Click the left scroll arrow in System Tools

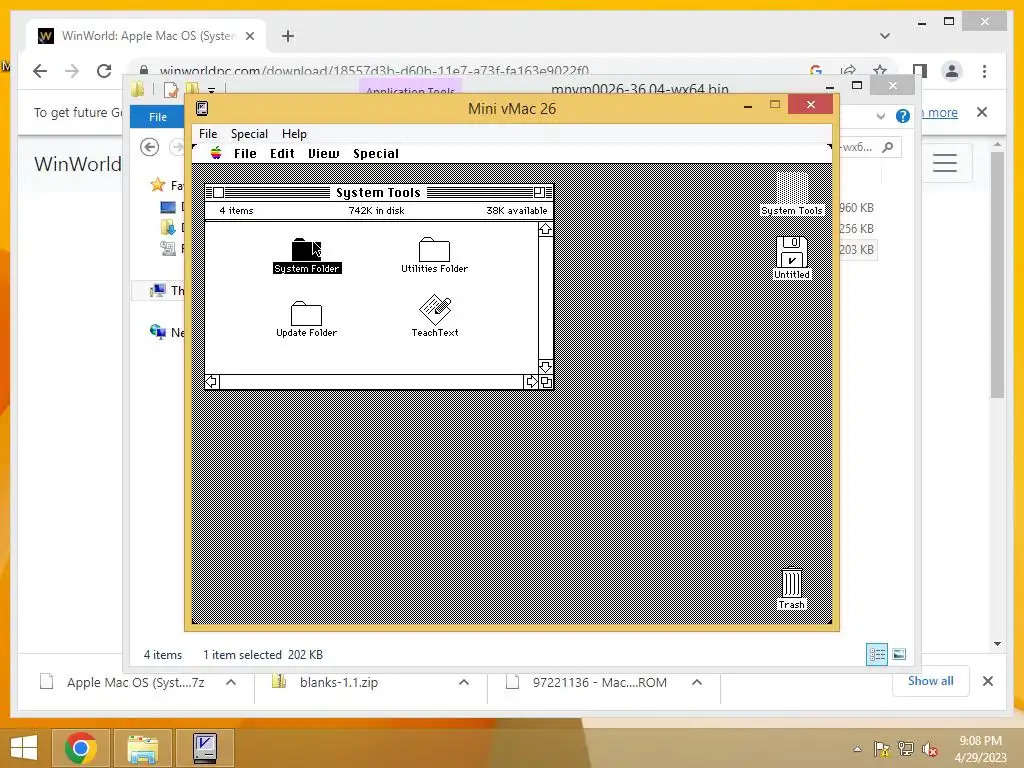click(212, 382)
